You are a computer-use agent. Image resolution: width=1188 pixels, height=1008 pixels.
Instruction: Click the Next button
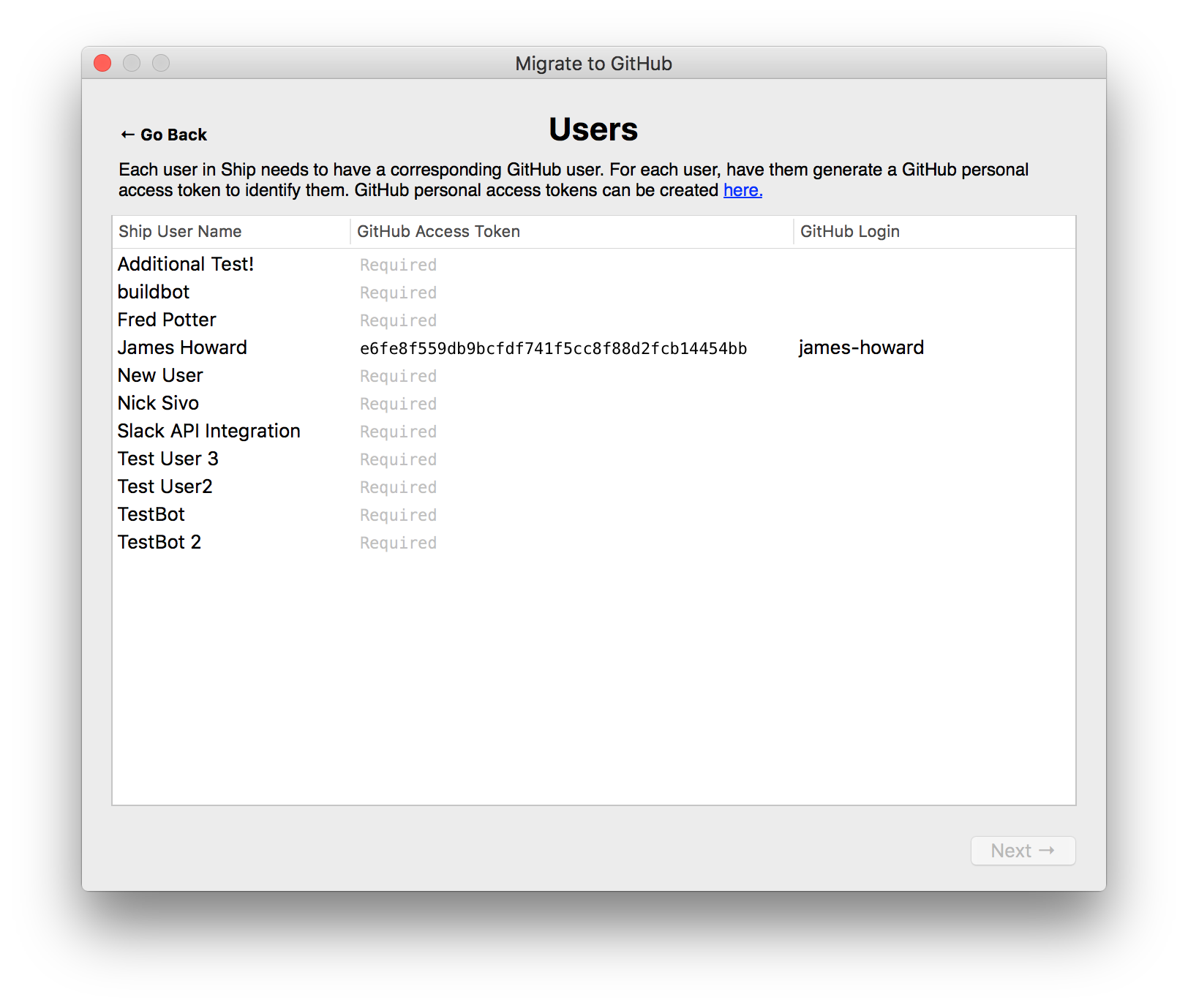pyautogui.click(x=1023, y=851)
